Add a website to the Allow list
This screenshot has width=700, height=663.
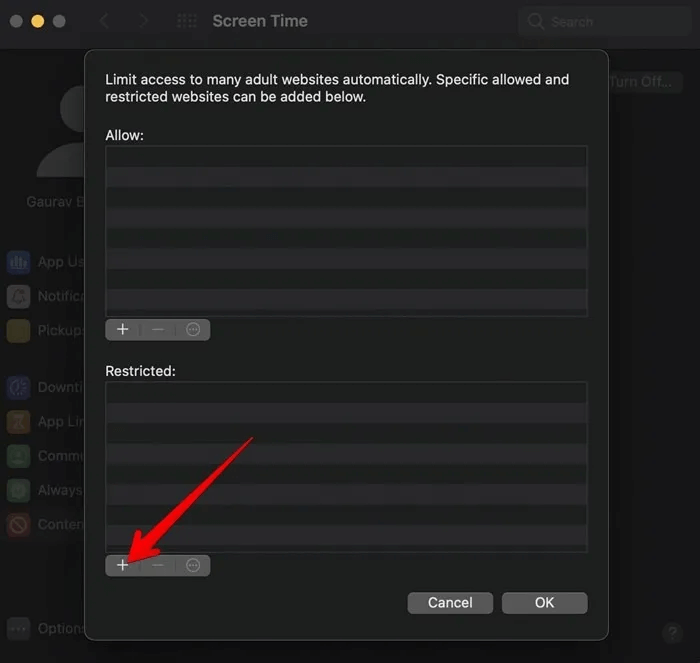click(x=122, y=329)
